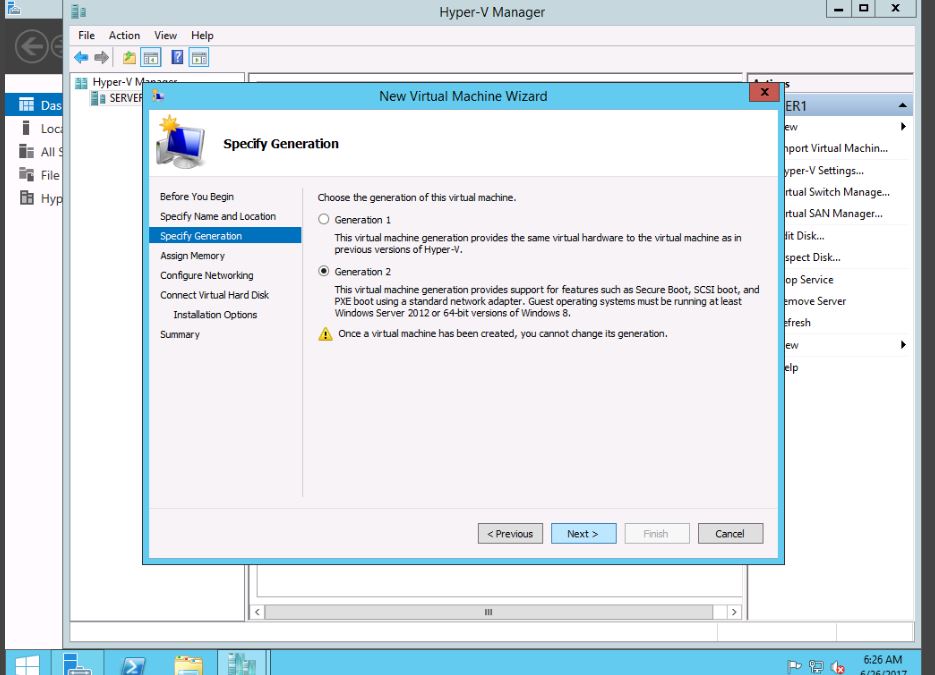Open Hyper-V Settings from the Actions pane
The image size is (935, 675).
(824, 171)
